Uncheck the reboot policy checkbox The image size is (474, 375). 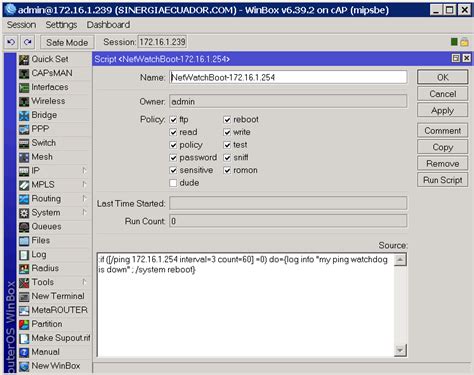click(227, 120)
